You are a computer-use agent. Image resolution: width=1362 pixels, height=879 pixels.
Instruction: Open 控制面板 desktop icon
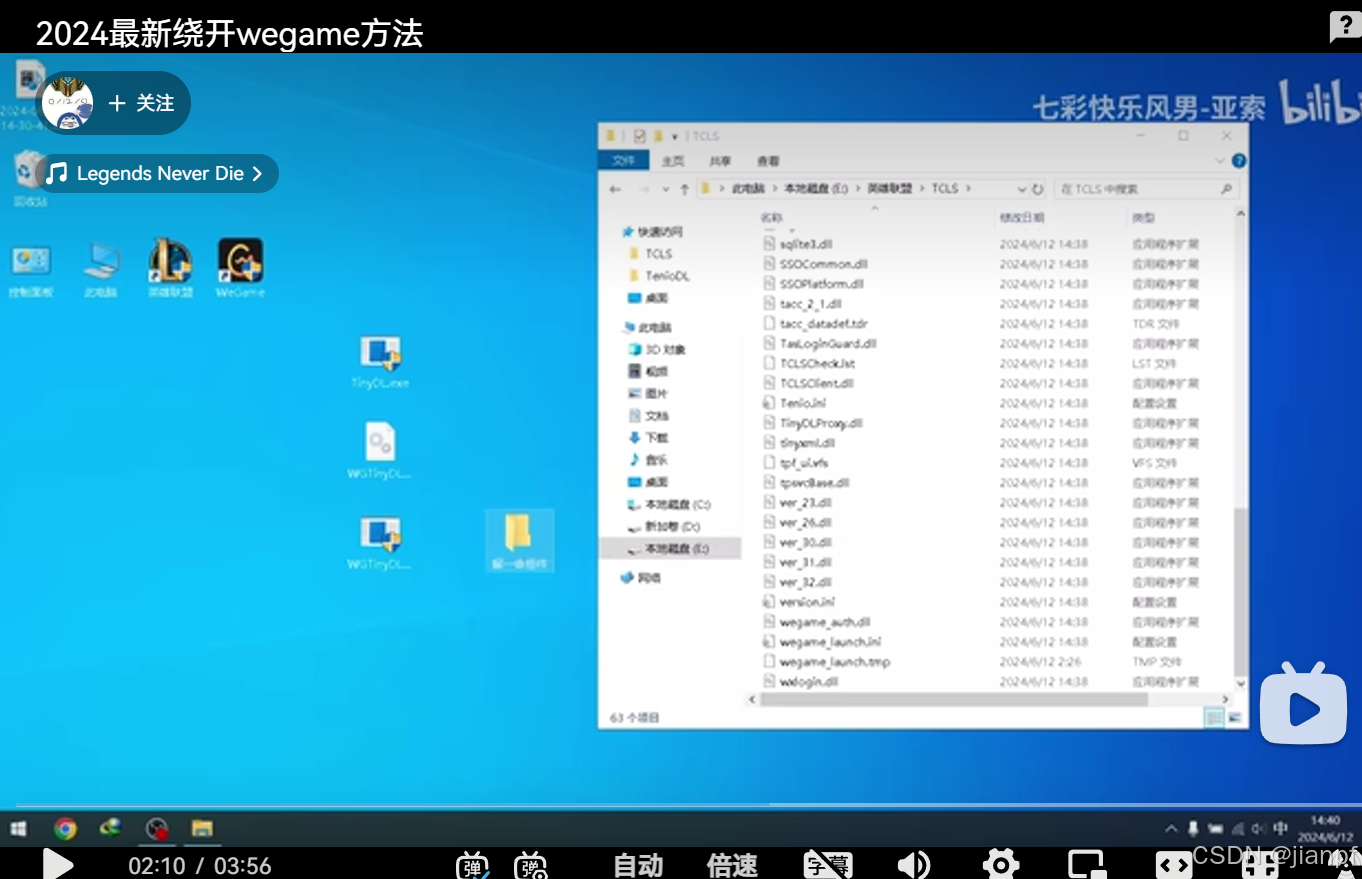(x=31, y=272)
